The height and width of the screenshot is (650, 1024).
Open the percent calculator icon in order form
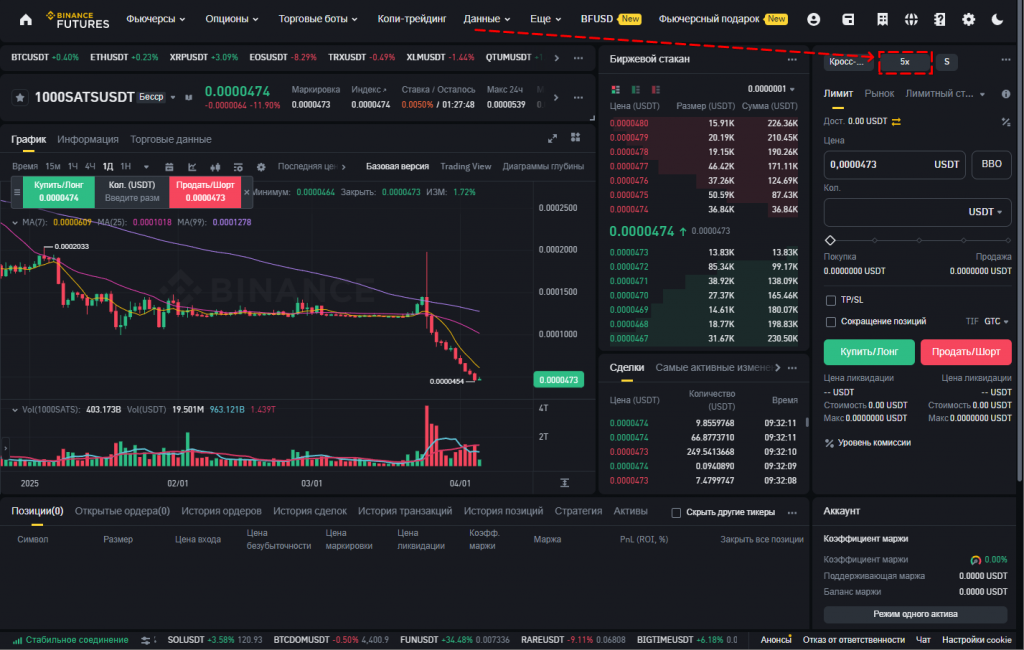click(x=1006, y=122)
